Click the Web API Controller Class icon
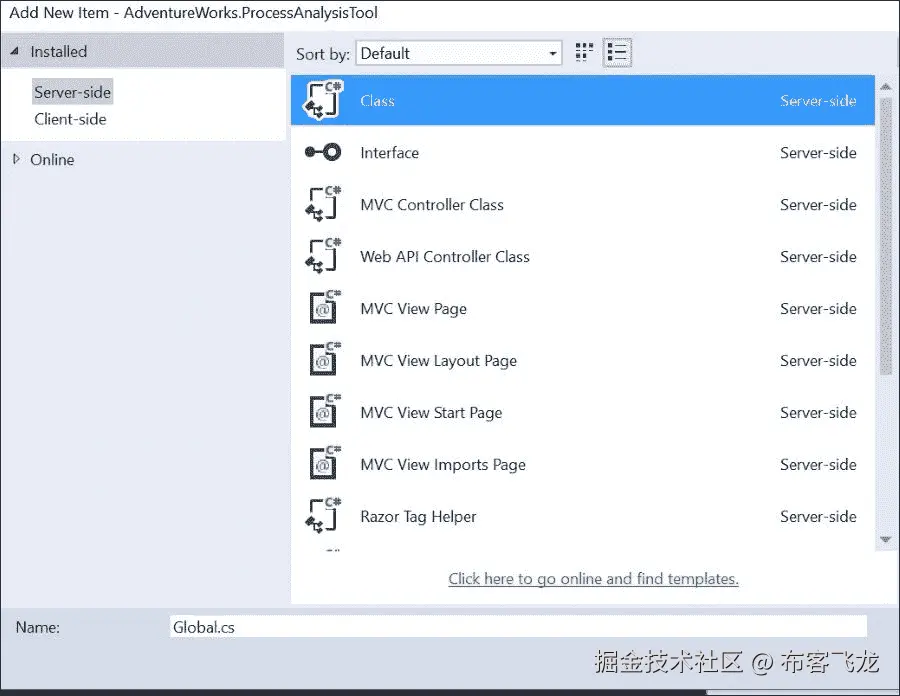 (x=322, y=257)
